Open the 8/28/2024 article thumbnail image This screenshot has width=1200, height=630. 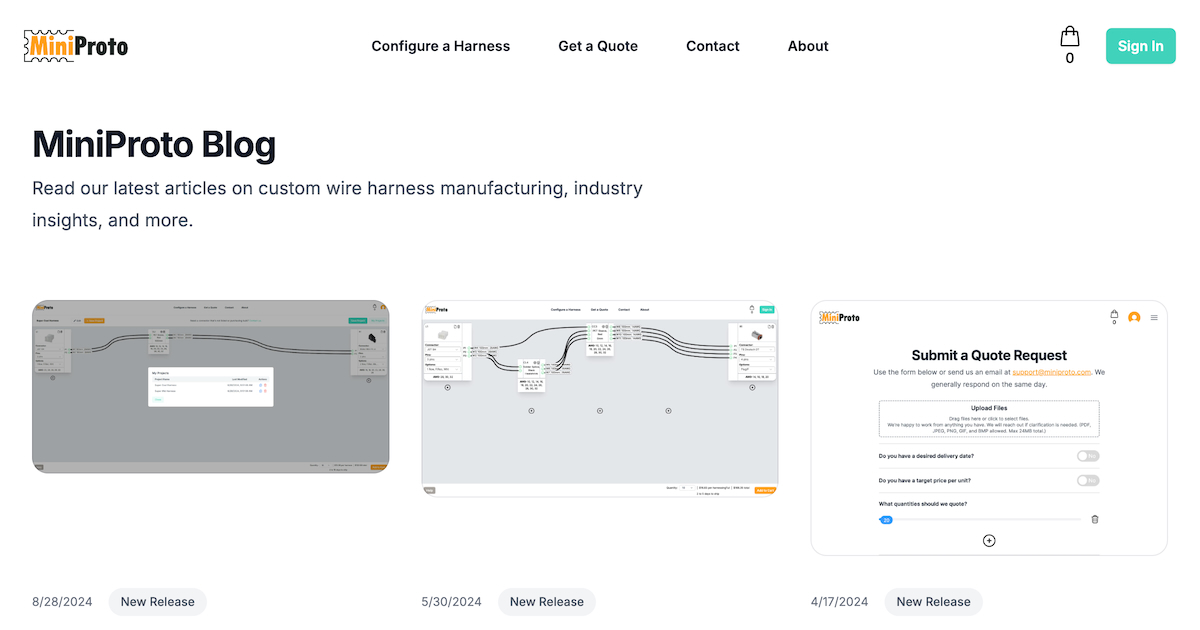point(211,387)
